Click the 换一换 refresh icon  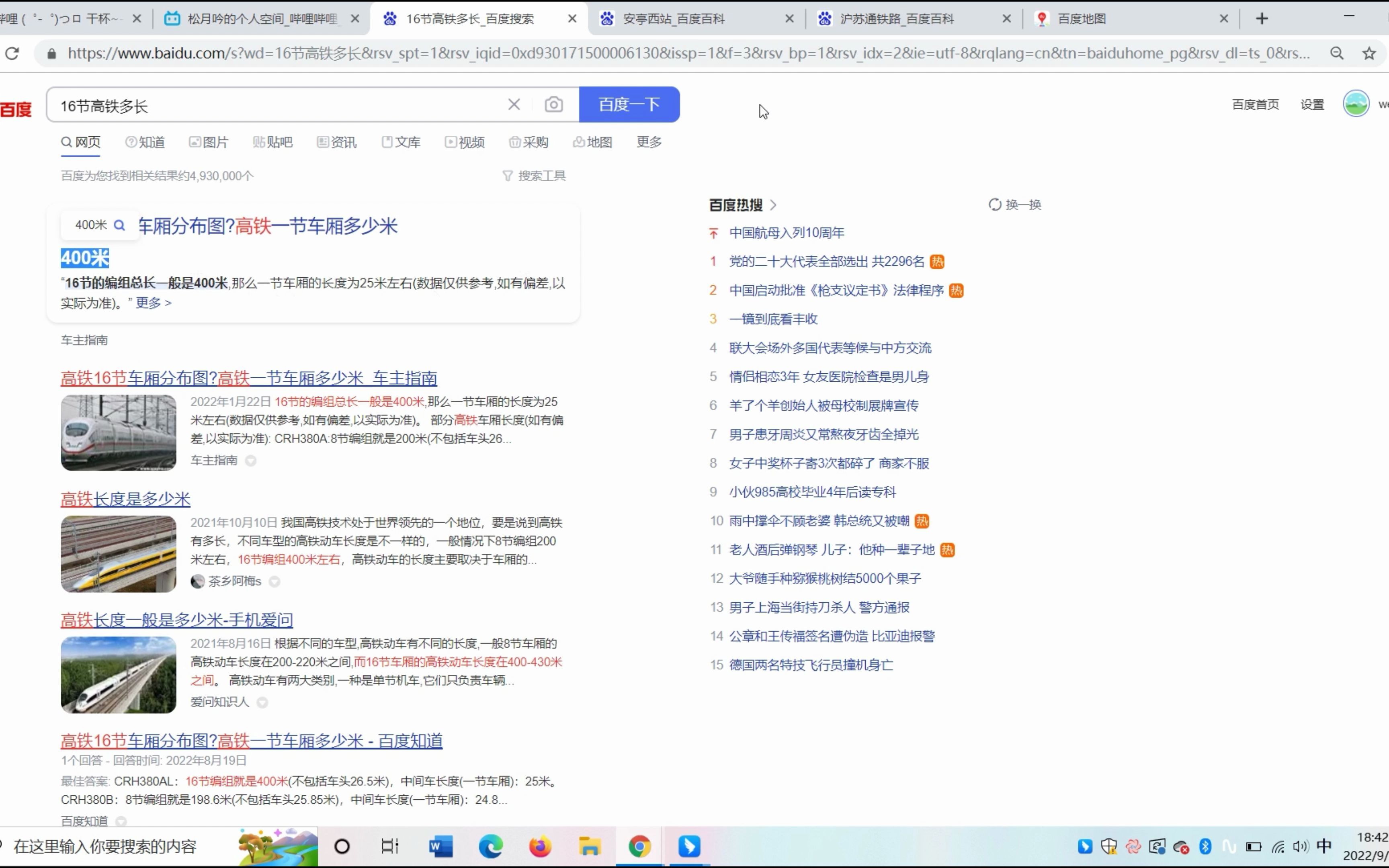coord(995,205)
